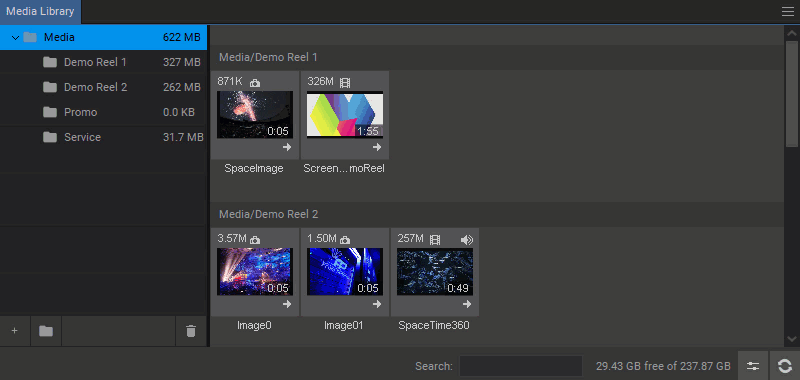Open the filter settings sliders button
Viewport: 800px width, 380px height.
(753, 366)
